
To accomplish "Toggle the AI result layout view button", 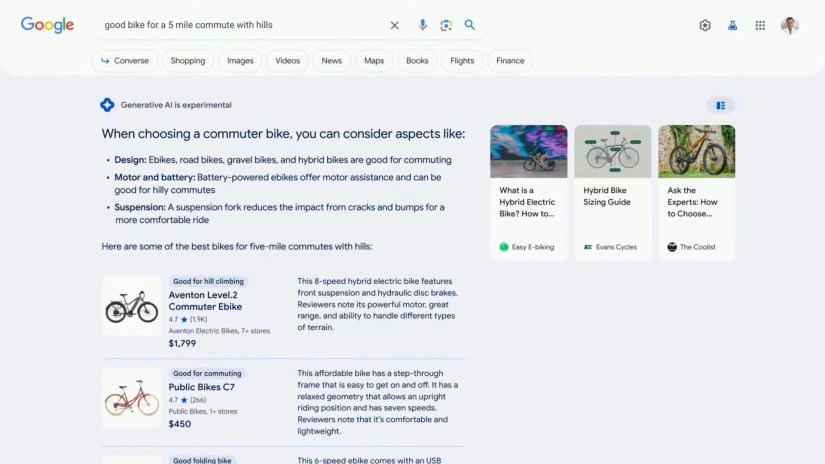I will pos(720,105).
